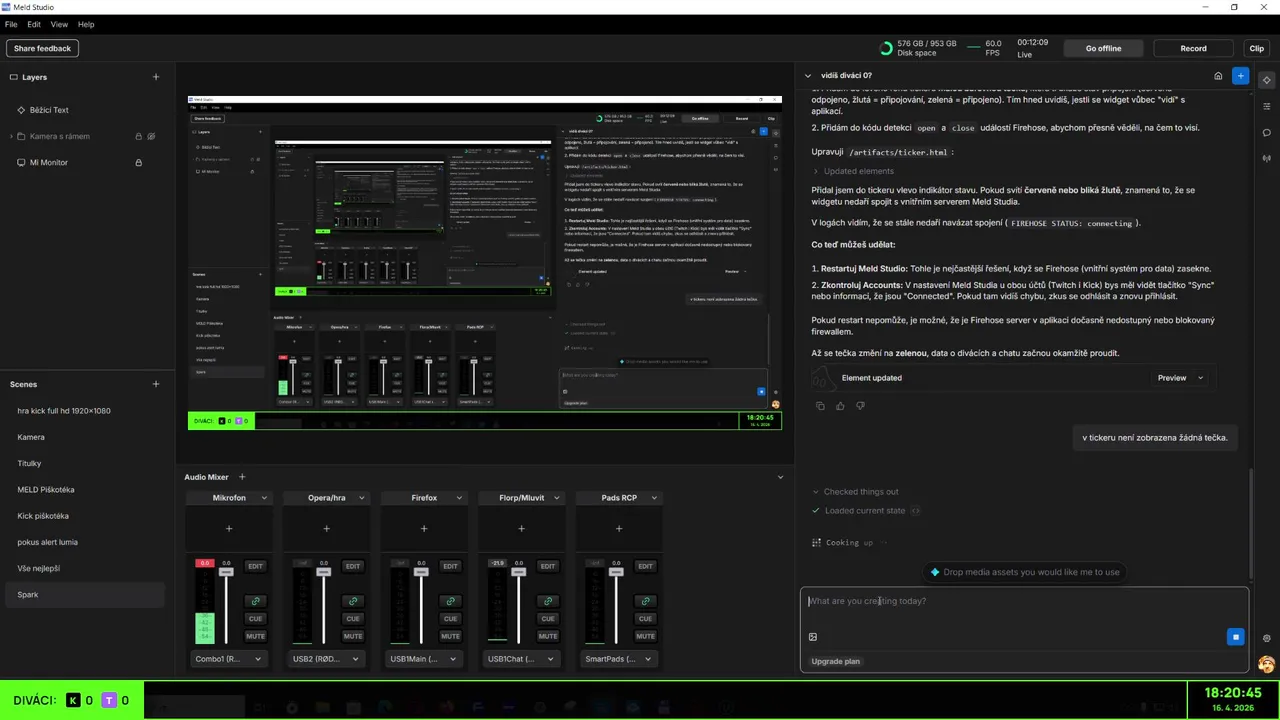
Task: Click the Clip button
Action: point(1257,48)
